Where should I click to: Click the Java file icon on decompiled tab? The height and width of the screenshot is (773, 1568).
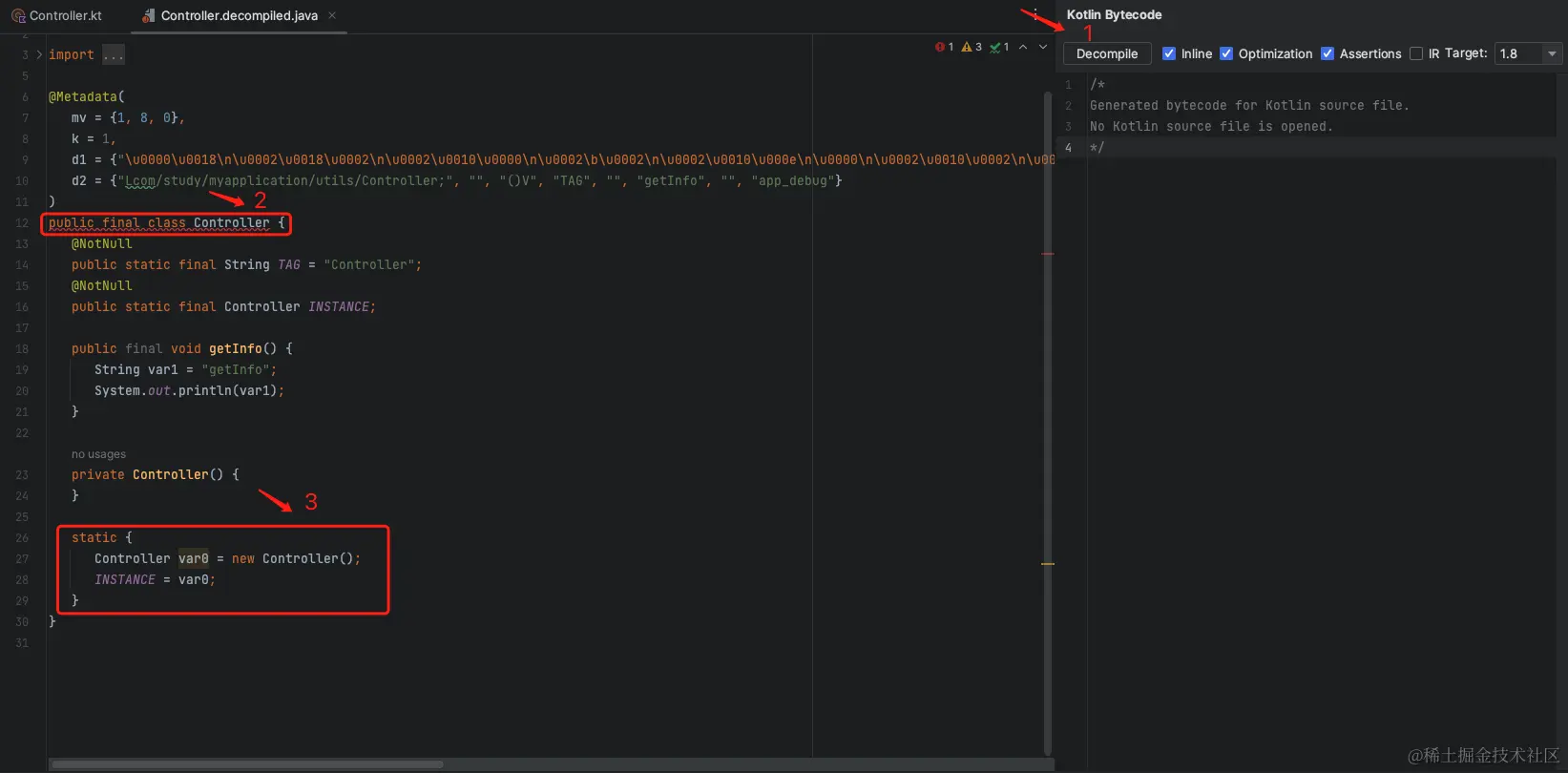148,15
